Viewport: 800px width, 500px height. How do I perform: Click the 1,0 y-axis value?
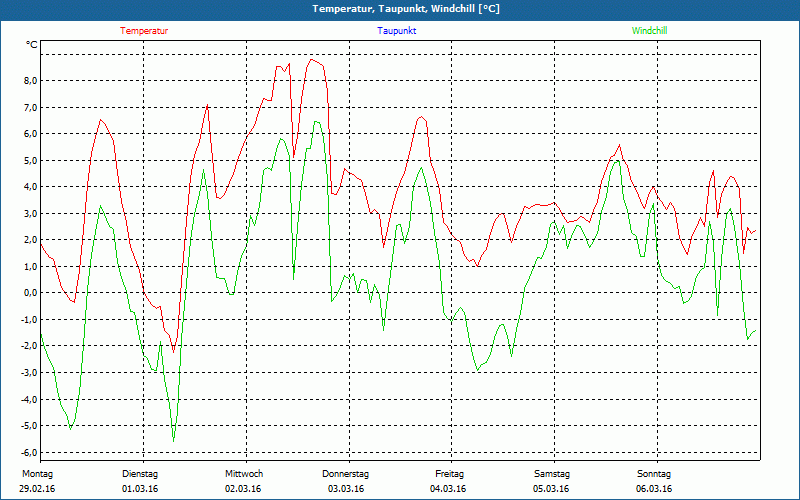click(30, 266)
